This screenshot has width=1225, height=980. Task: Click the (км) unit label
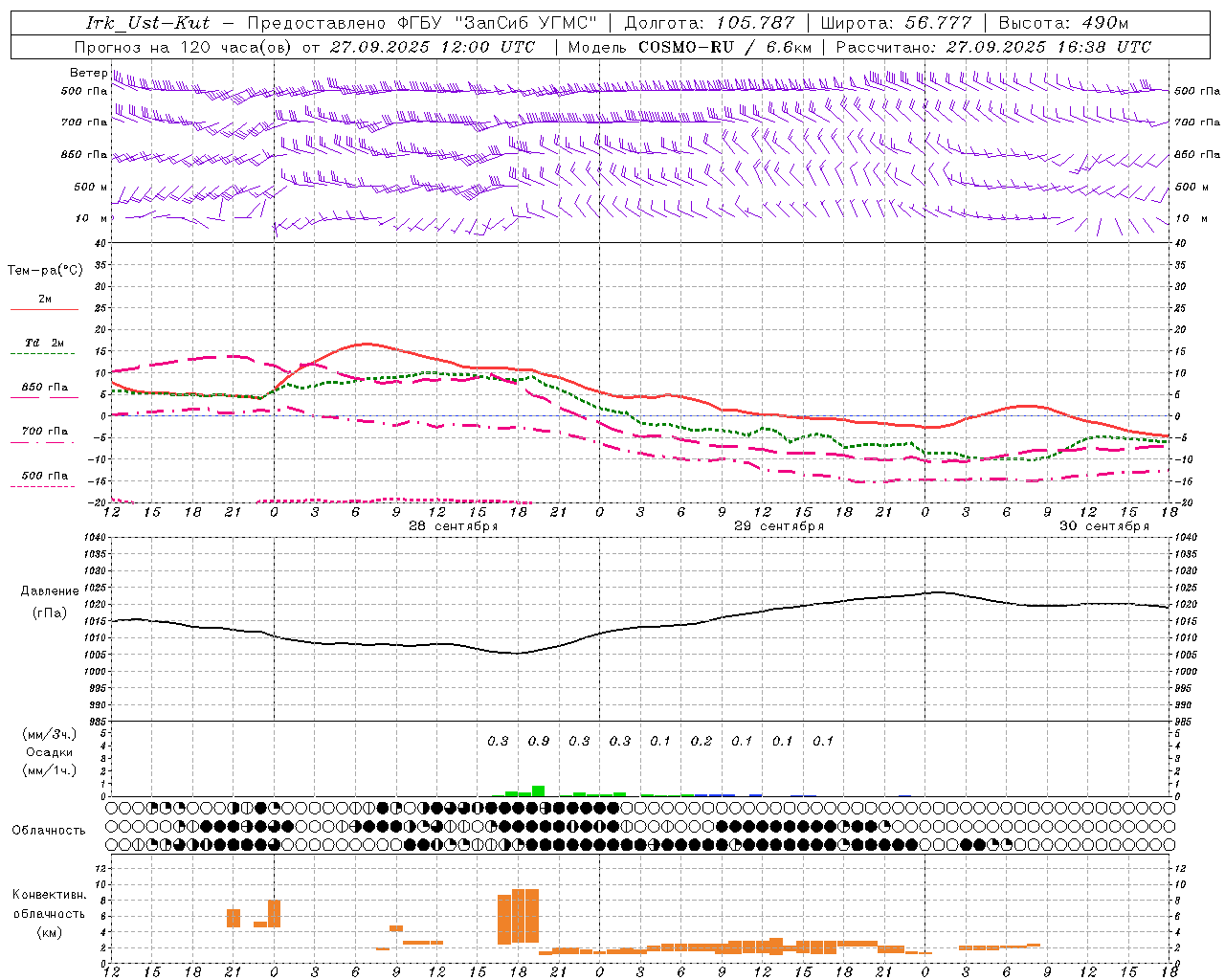point(50,932)
